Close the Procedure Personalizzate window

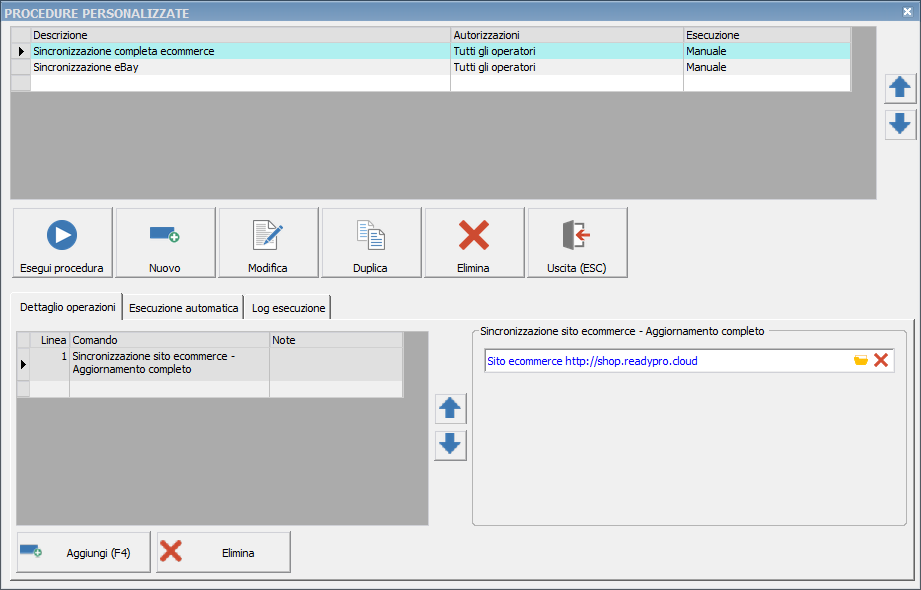pyautogui.click(x=907, y=11)
